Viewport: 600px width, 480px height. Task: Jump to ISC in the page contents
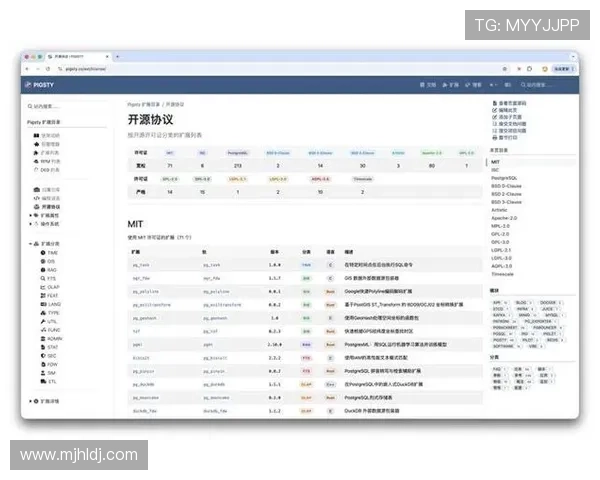click(495, 170)
